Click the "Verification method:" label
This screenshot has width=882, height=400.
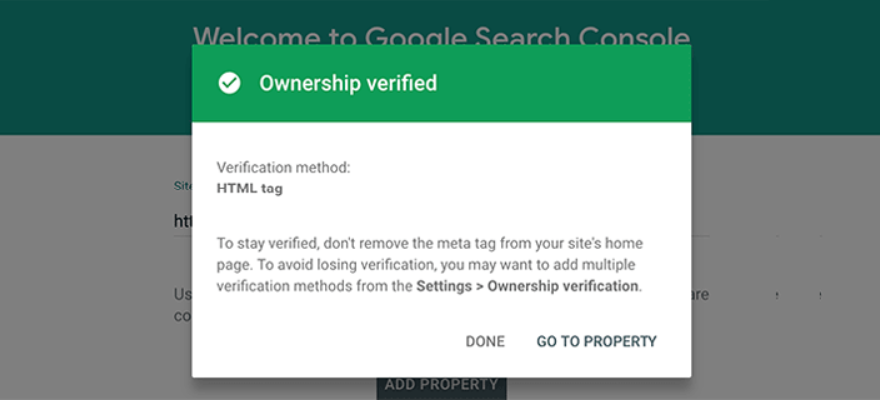[x=284, y=168]
